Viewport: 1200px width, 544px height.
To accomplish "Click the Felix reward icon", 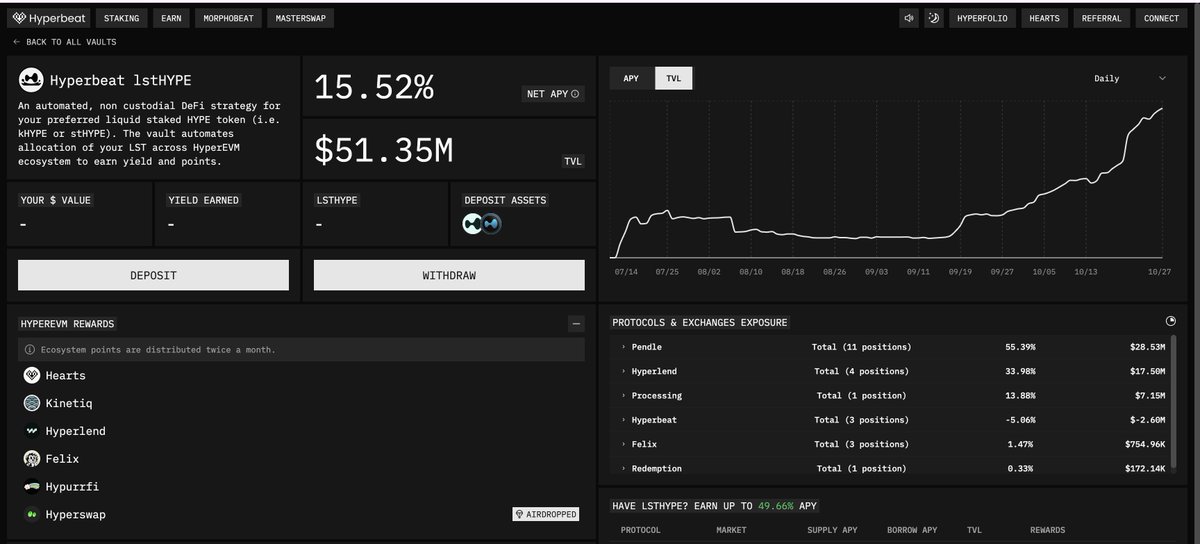I will (31, 459).
